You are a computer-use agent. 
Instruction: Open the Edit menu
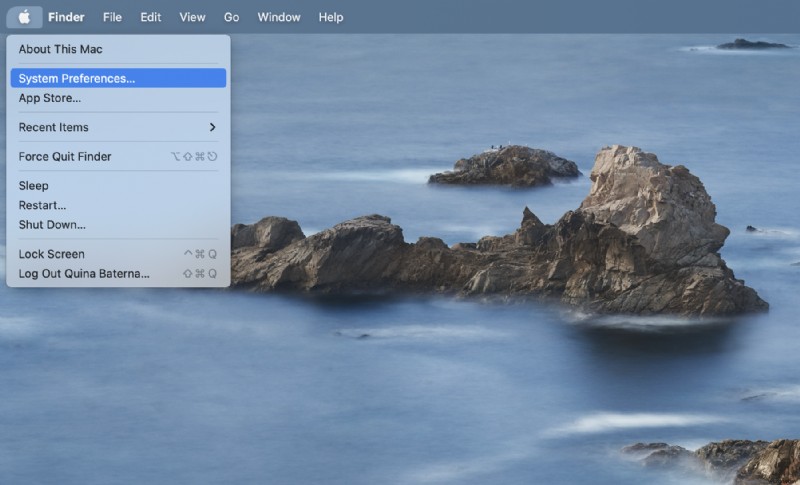point(151,17)
